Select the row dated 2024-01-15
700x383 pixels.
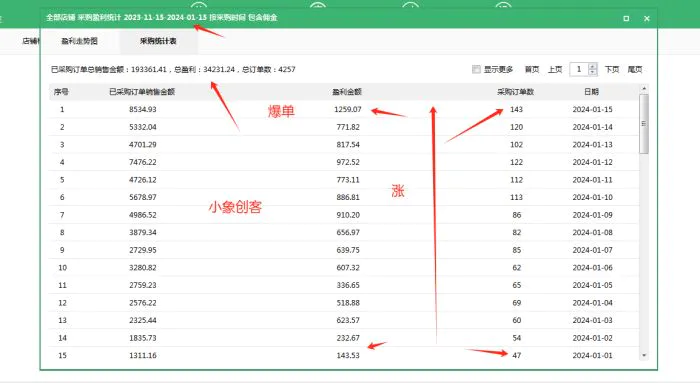(x=344, y=109)
